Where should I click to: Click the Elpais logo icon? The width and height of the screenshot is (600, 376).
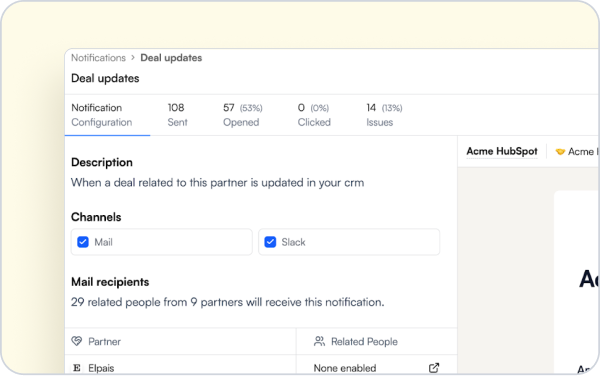click(x=77, y=368)
